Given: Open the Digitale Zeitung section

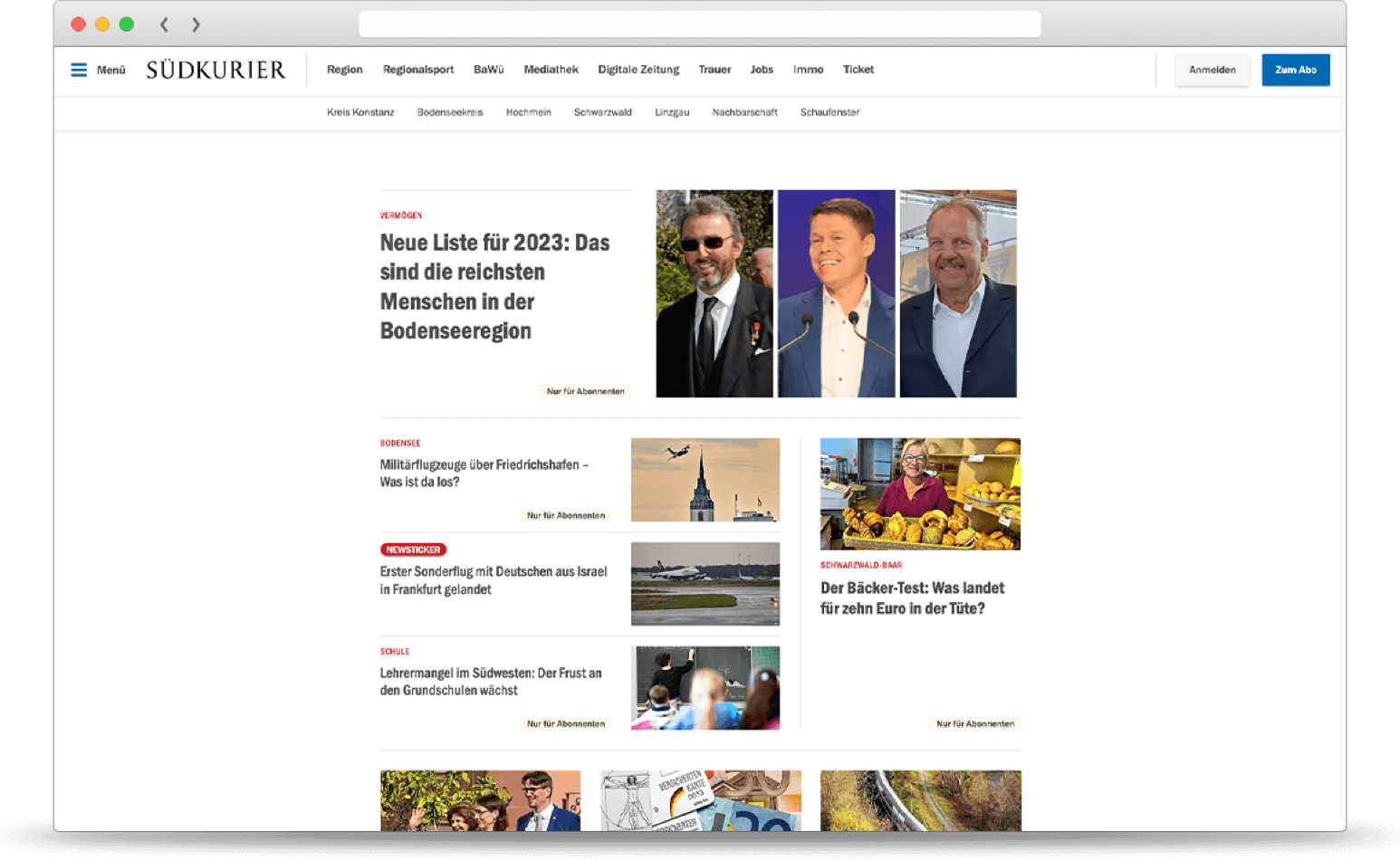Looking at the screenshot, I should click(638, 69).
